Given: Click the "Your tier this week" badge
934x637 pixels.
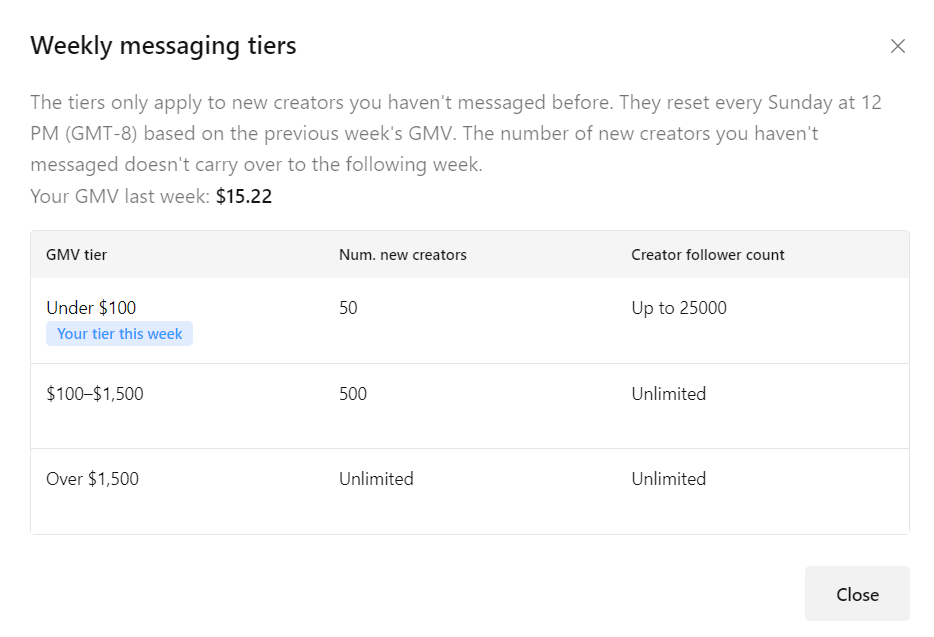Looking at the screenshot, I should click(x=119, y=334).
